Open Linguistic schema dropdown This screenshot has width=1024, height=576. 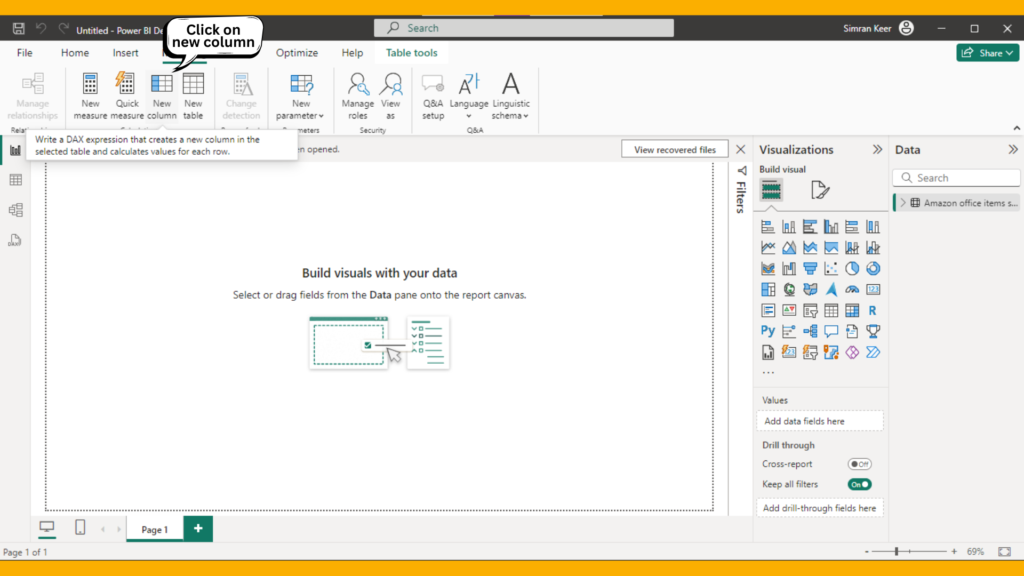(x=511, y=96)
